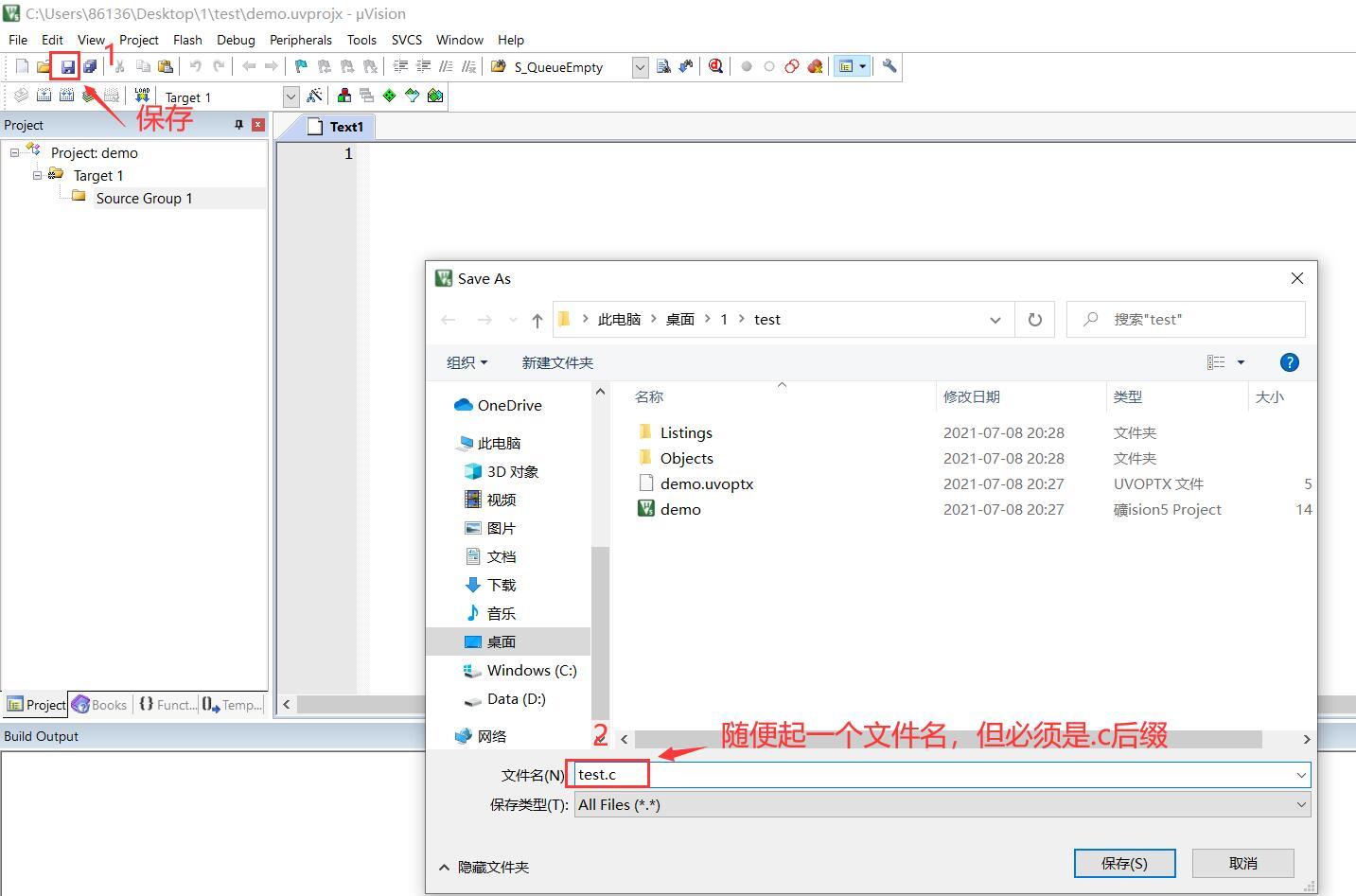Open the SVCS menu

(407, 40)
